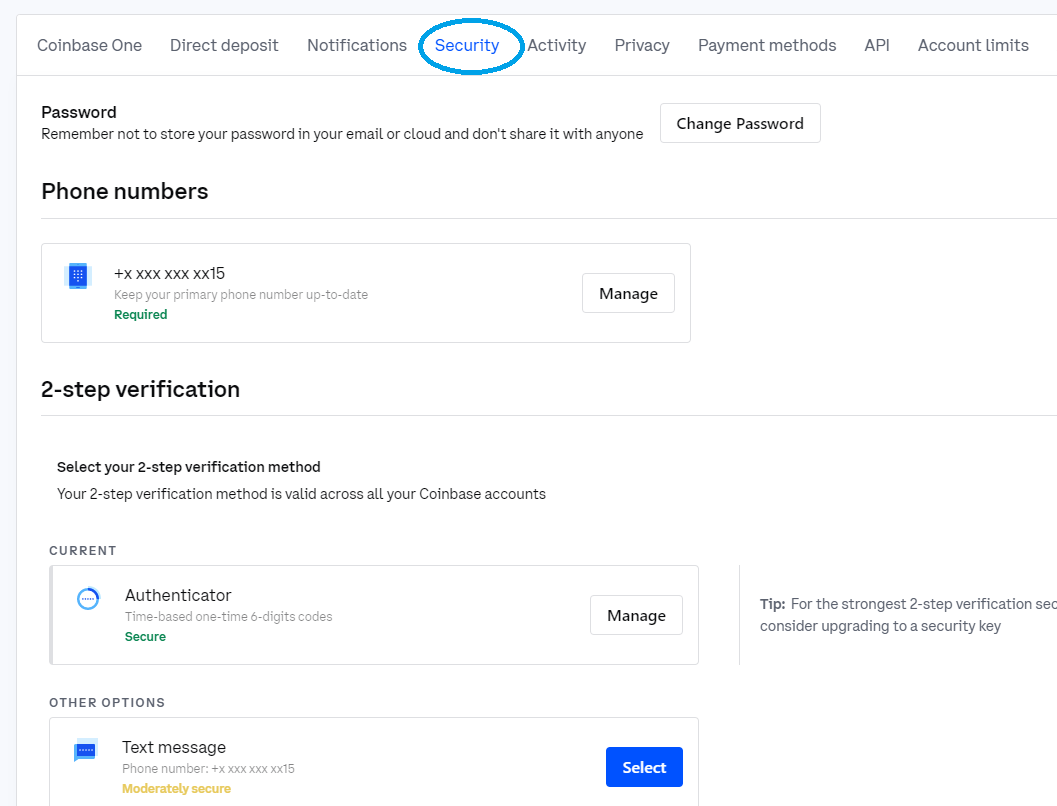The height and width of the screenshot is (806, 1057).
Task: Click the password storage reminder text
Action: point(342,134)
